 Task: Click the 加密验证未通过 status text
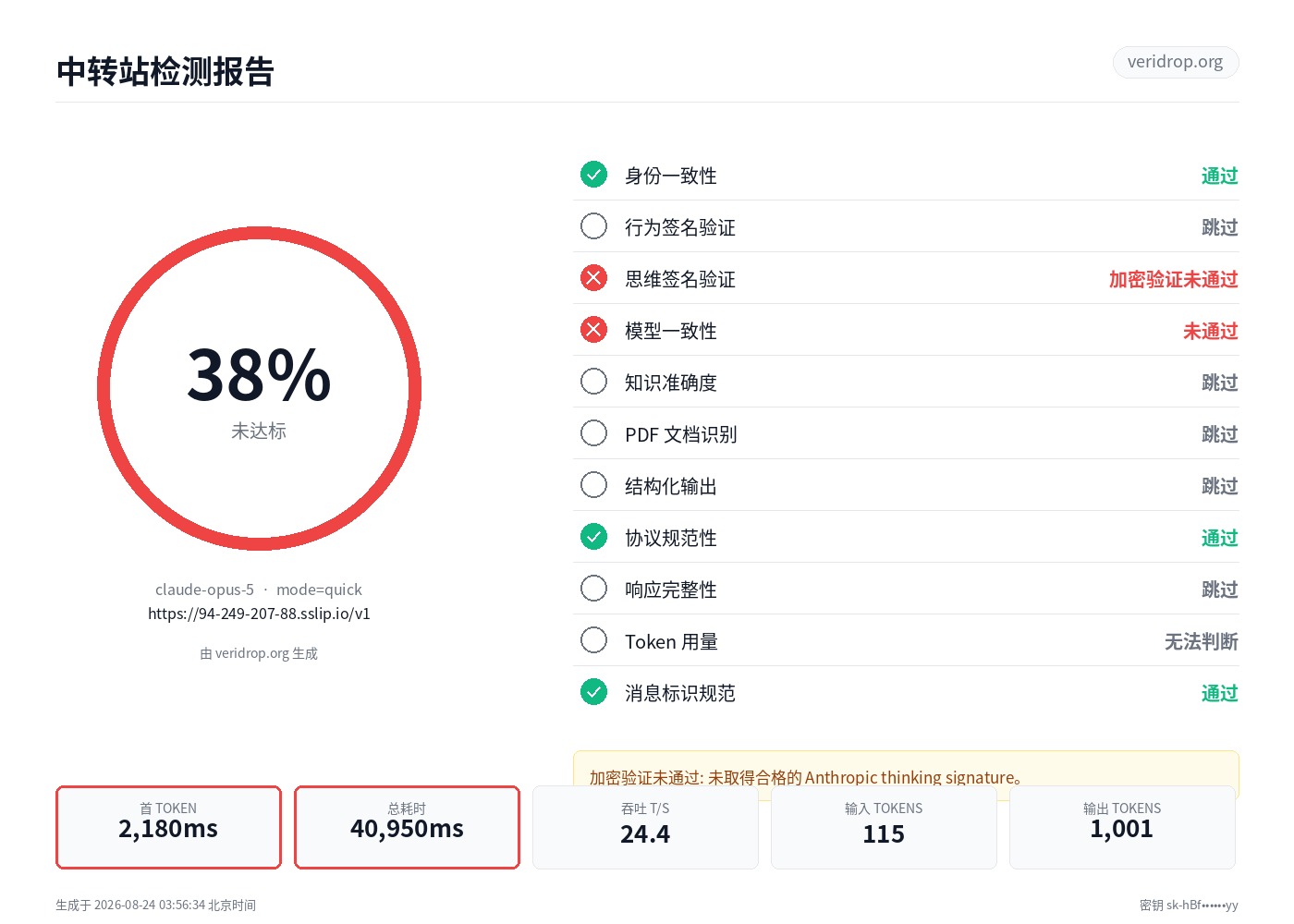(1173, 279)
